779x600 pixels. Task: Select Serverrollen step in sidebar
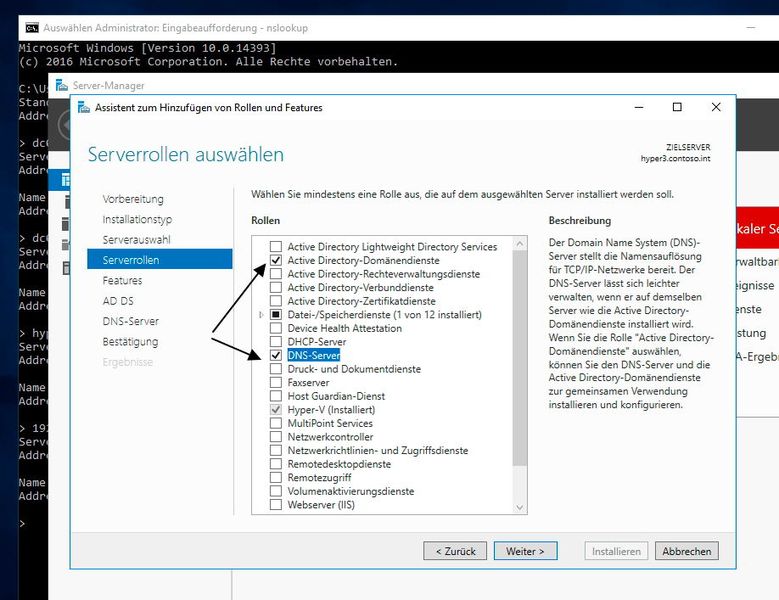click(159, 260)
